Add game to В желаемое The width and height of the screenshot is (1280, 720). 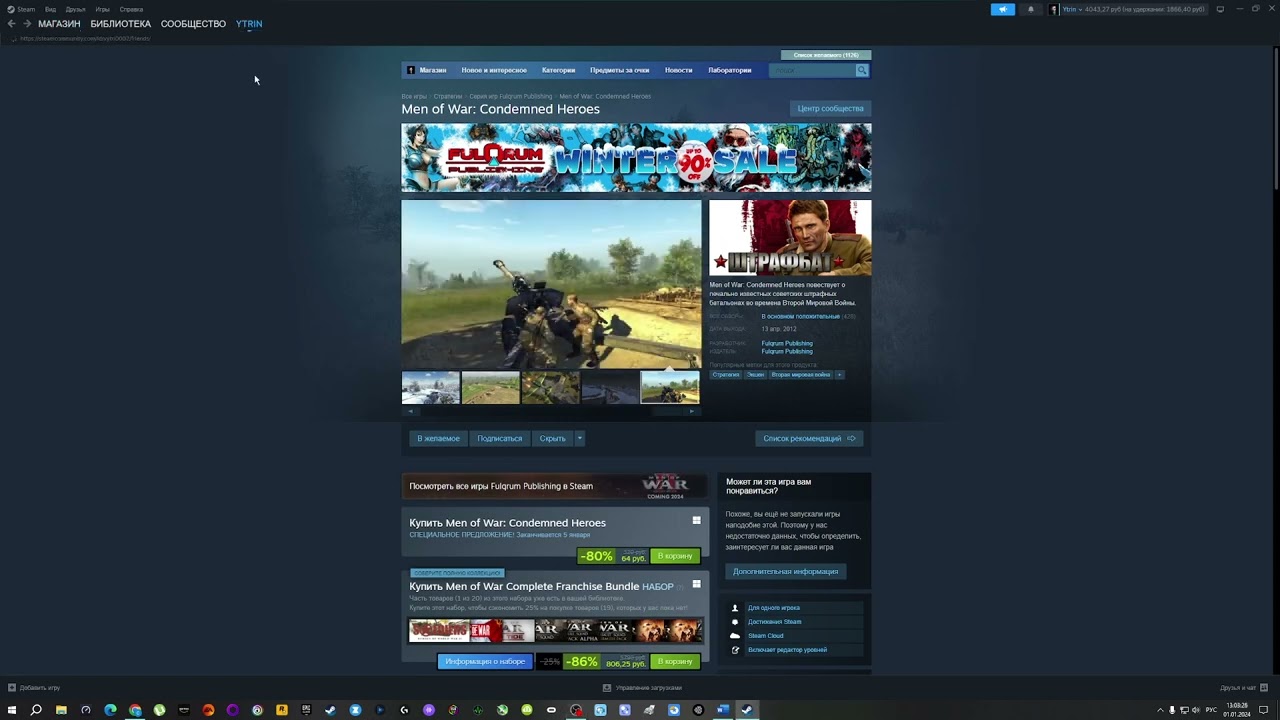[438, 438]
